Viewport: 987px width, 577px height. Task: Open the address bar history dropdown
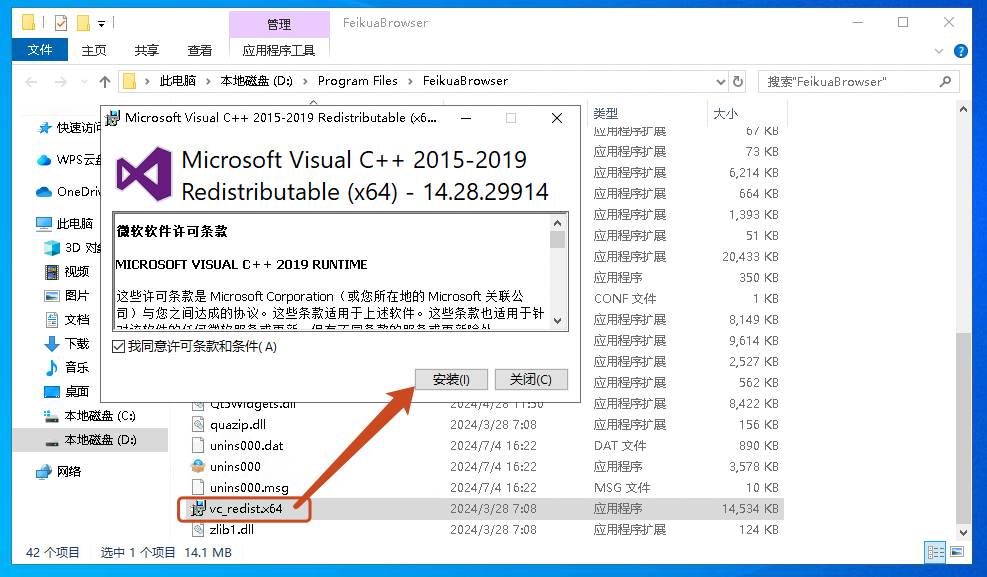click(719, 81)
